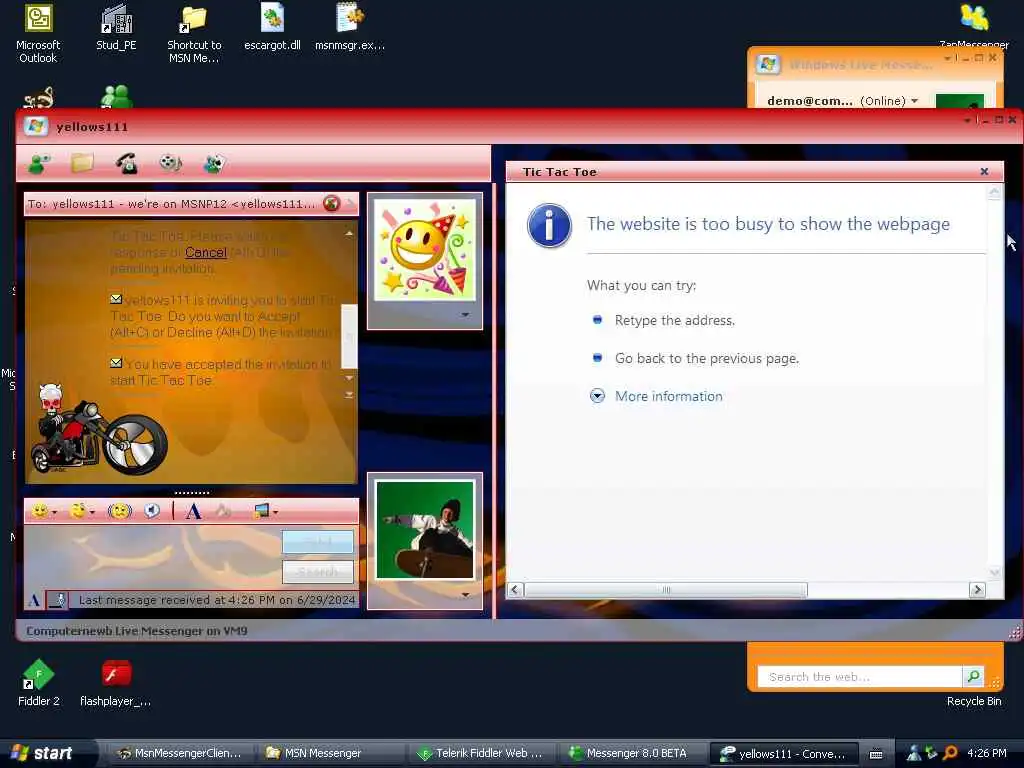
Task: Change the message font
Action: (x=193, y=511)
